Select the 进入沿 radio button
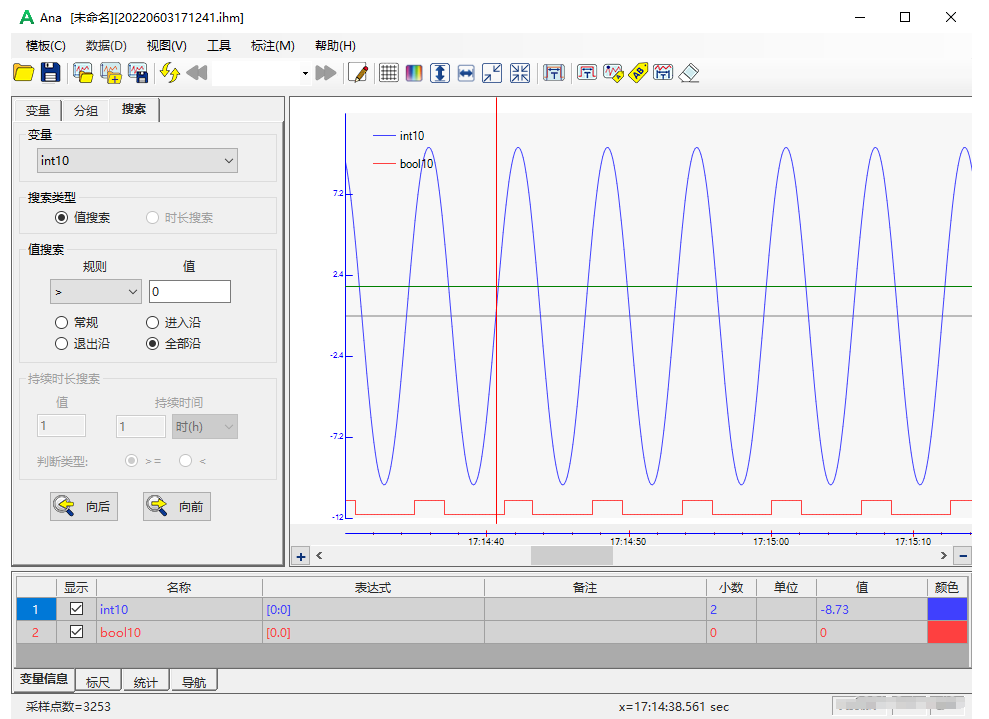989x719 pixels. [x=153, y=323]
